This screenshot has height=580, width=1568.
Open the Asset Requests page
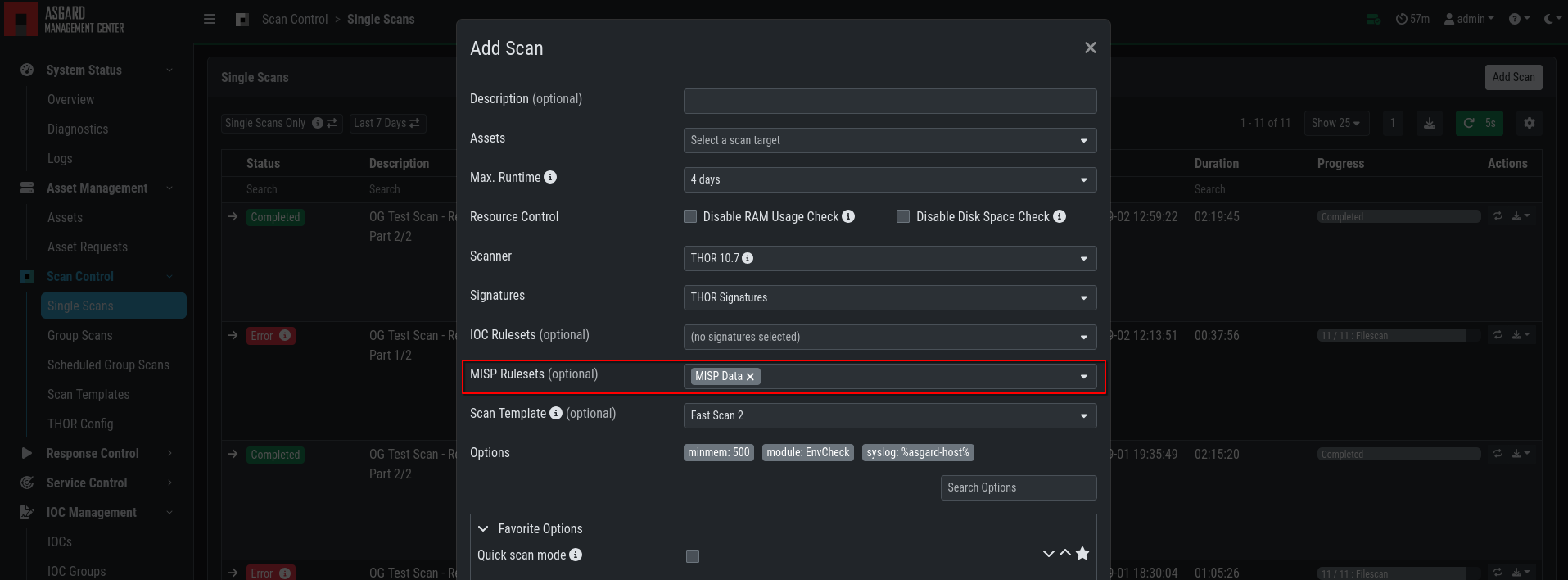coord(88,247)
